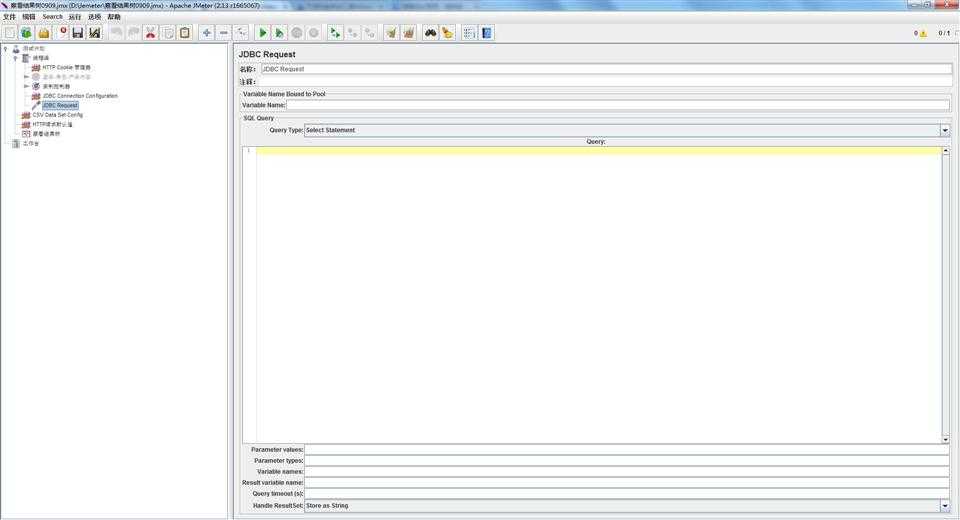Click the Close test plan icon with red X
Viewport: 960px width, 520px height.
pos(61,33)
